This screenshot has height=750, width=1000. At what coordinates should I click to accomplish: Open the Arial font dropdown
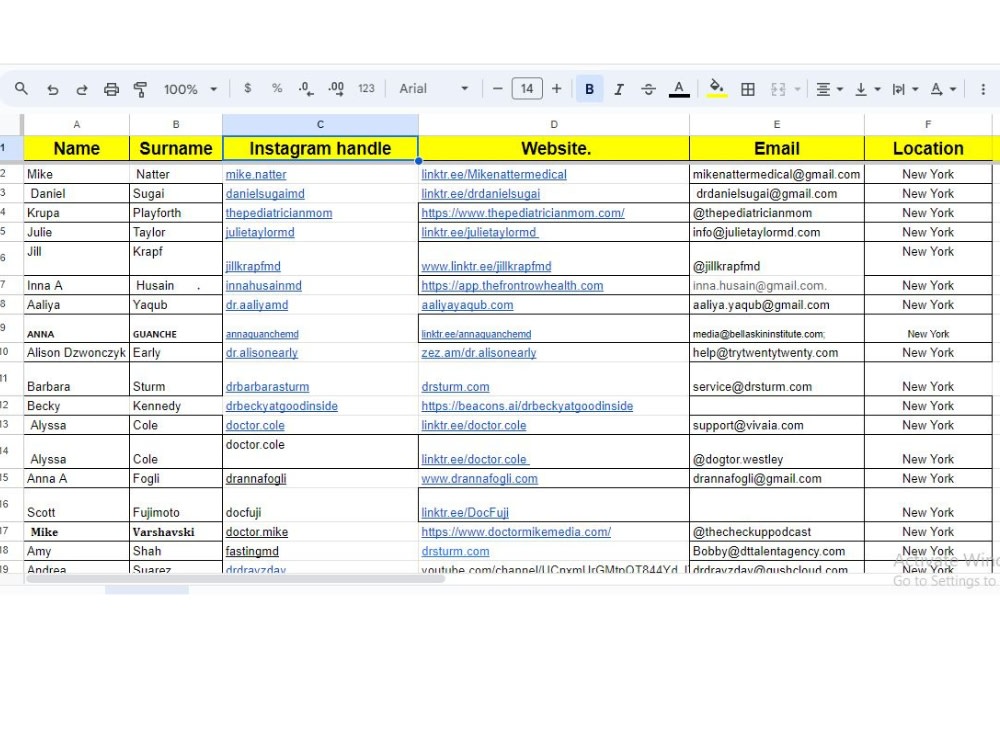point(434,89)
